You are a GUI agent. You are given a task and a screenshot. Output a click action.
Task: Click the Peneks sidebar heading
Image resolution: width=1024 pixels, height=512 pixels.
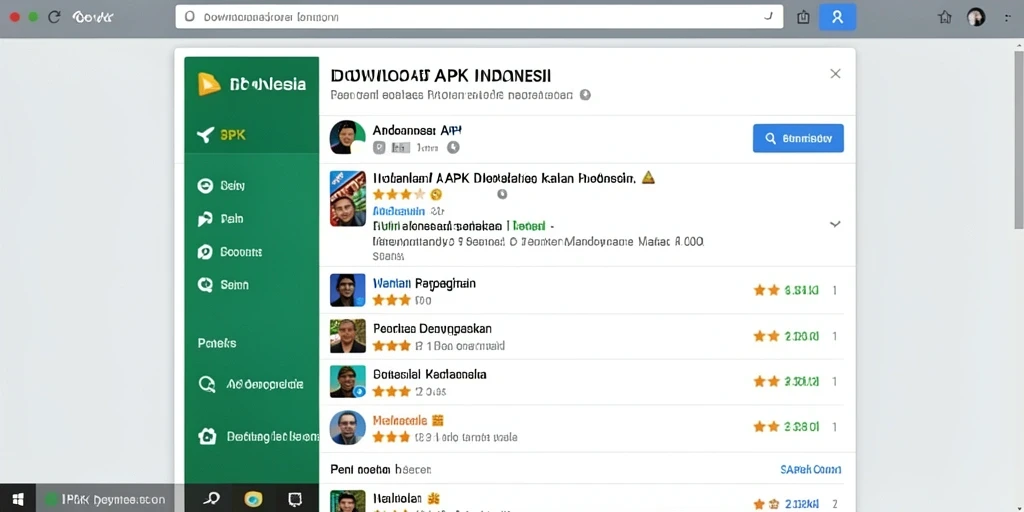pos(217,343)
